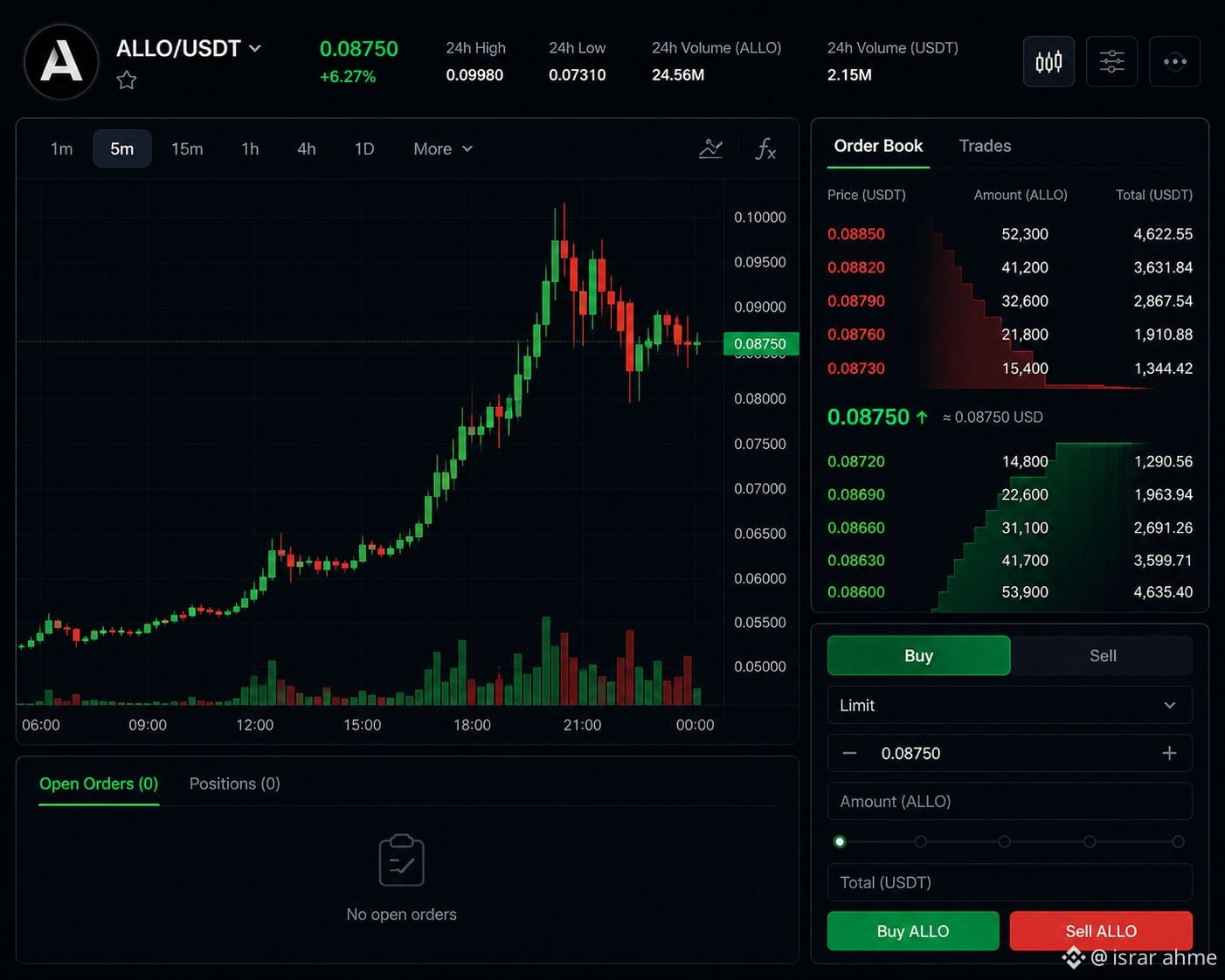1225x980 pixels.
Task: Click the clipboard no-orders icon
Action: [401, 860]
